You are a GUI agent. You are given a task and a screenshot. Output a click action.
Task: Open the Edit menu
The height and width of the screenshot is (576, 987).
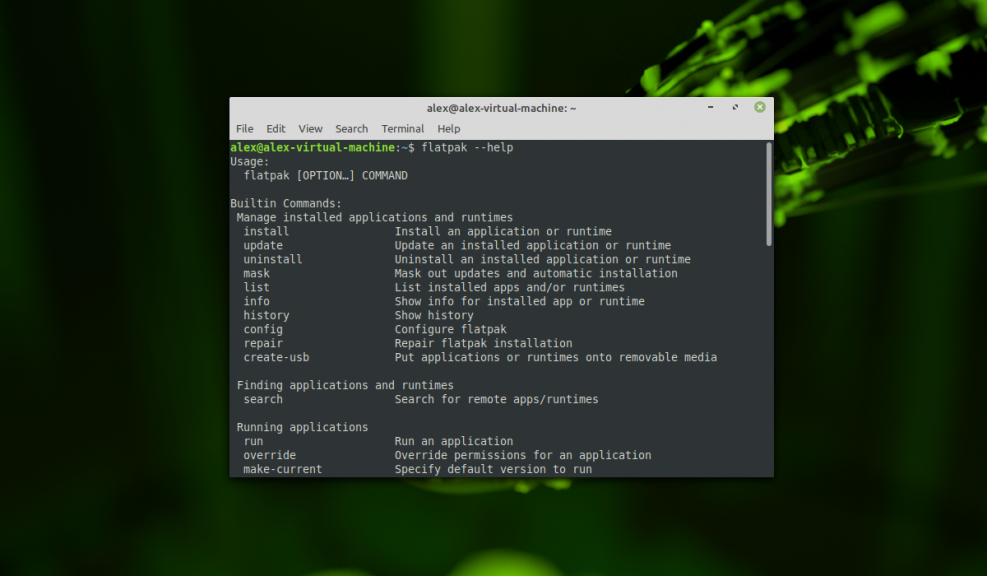275,128
